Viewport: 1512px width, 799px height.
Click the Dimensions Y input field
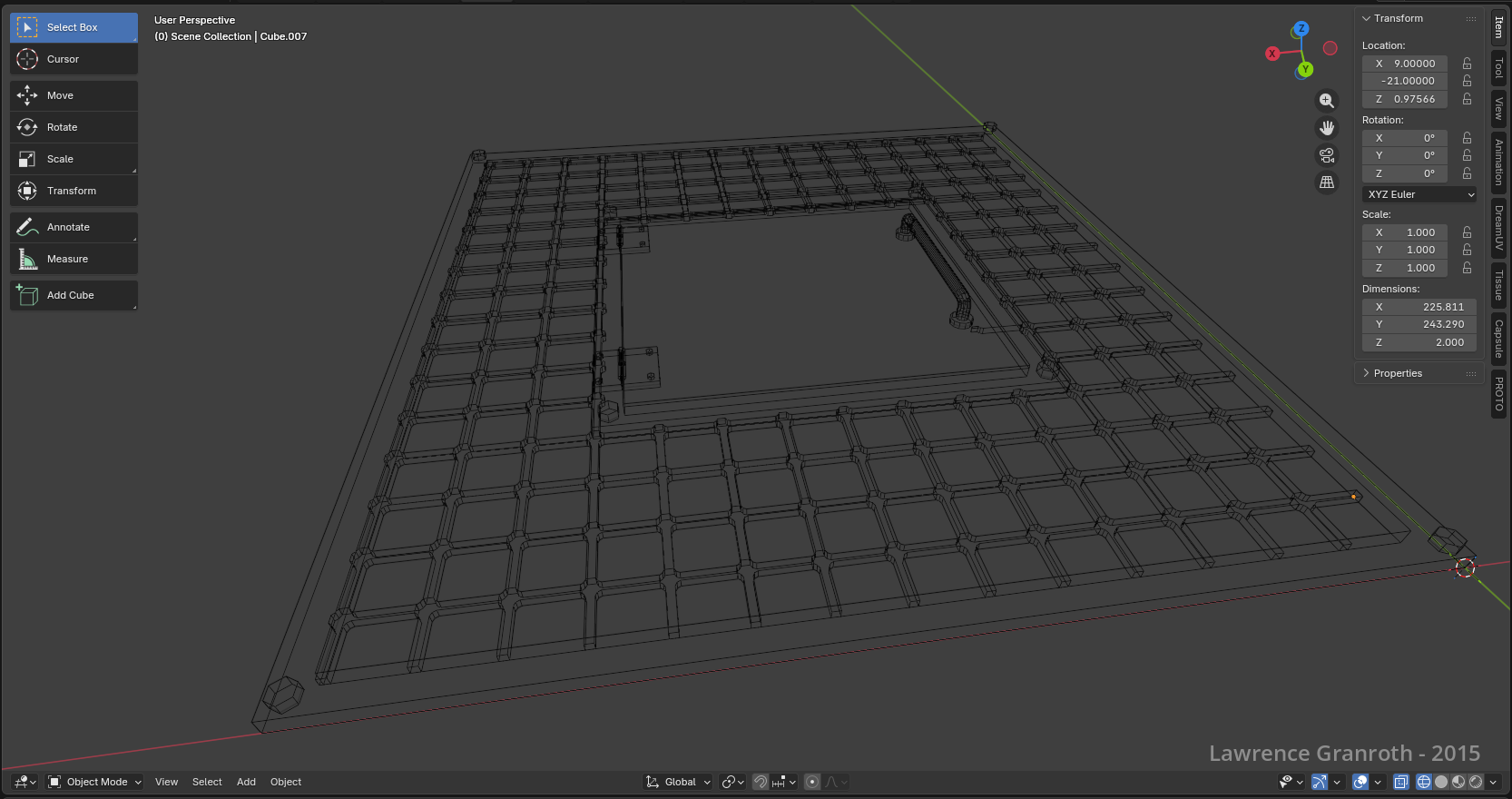(1419, 324)
